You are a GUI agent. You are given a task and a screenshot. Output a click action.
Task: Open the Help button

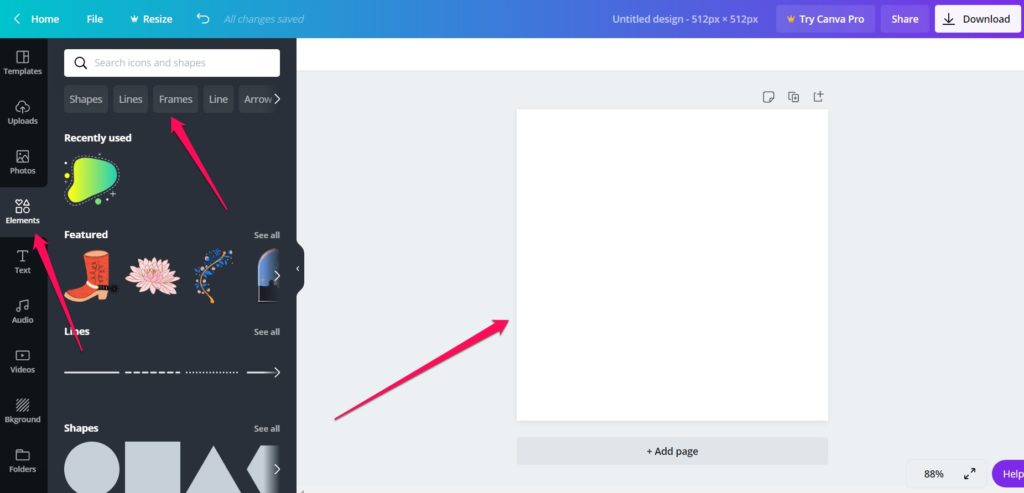(x=1009, y=474)
